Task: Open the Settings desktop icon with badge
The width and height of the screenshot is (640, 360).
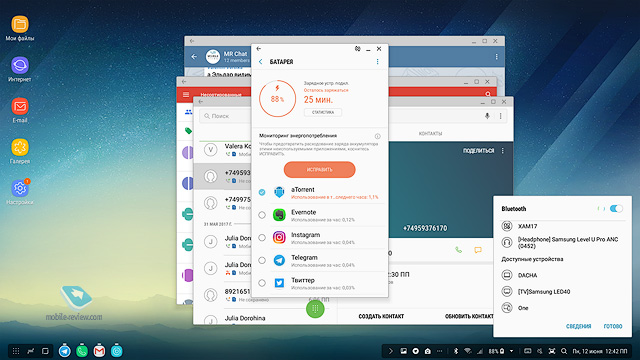Action: click(20, 188)
